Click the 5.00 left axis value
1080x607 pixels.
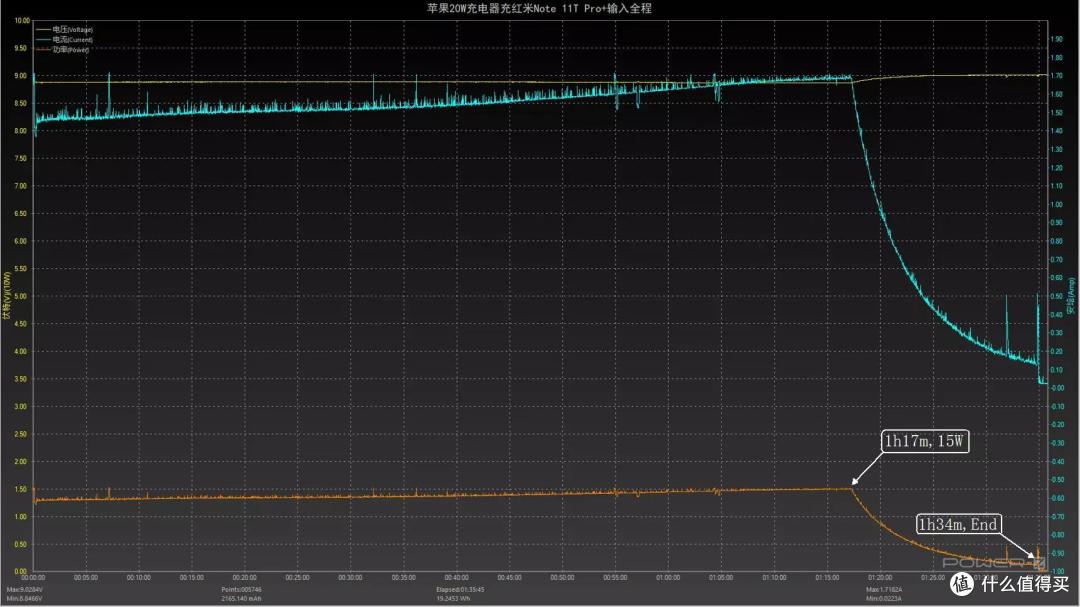tap(21, 296)
